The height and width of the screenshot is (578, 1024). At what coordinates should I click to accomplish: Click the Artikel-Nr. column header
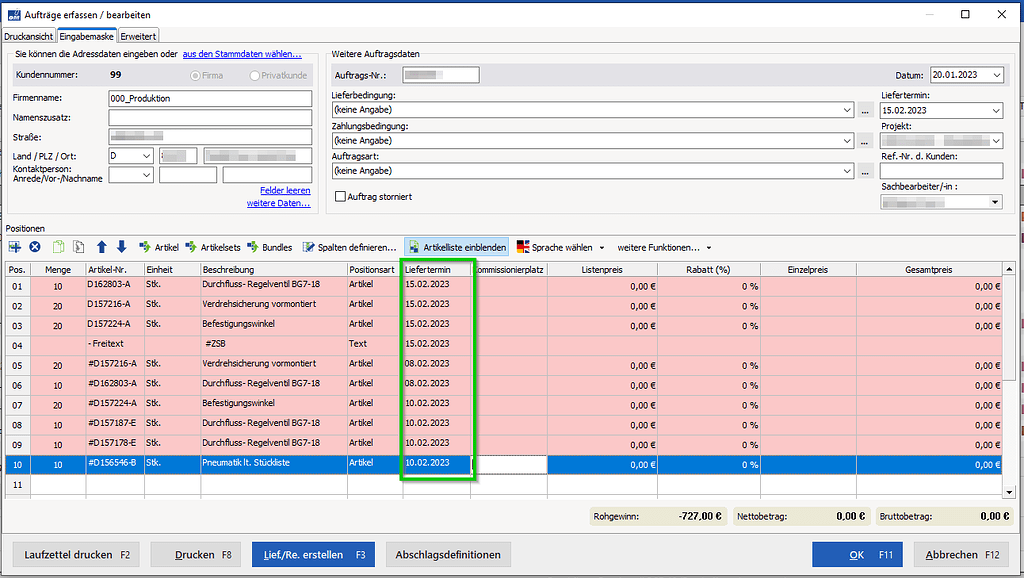(x=115, y=269)
